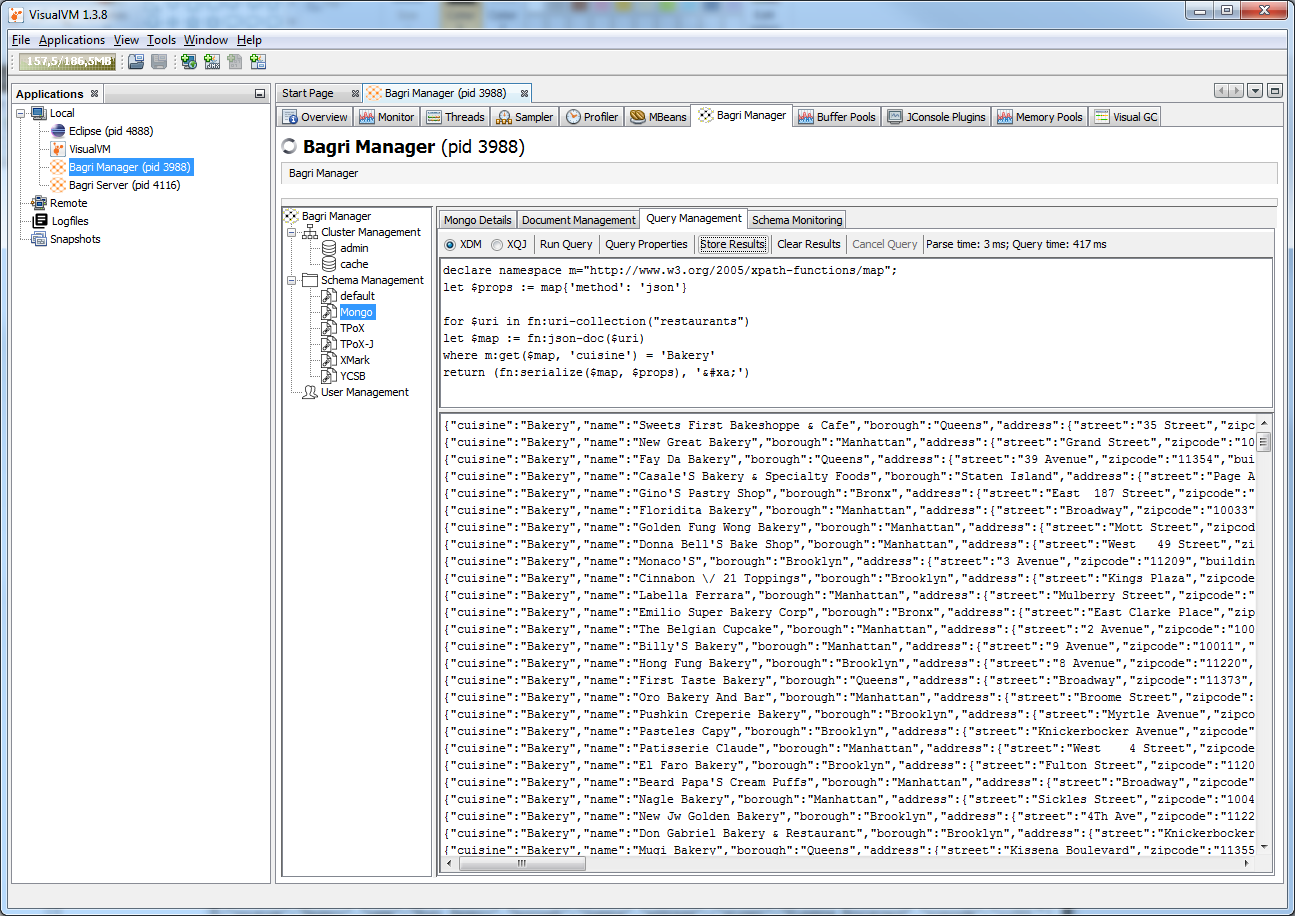
Task: Open the MBeans tab
Action: point(659,117)
